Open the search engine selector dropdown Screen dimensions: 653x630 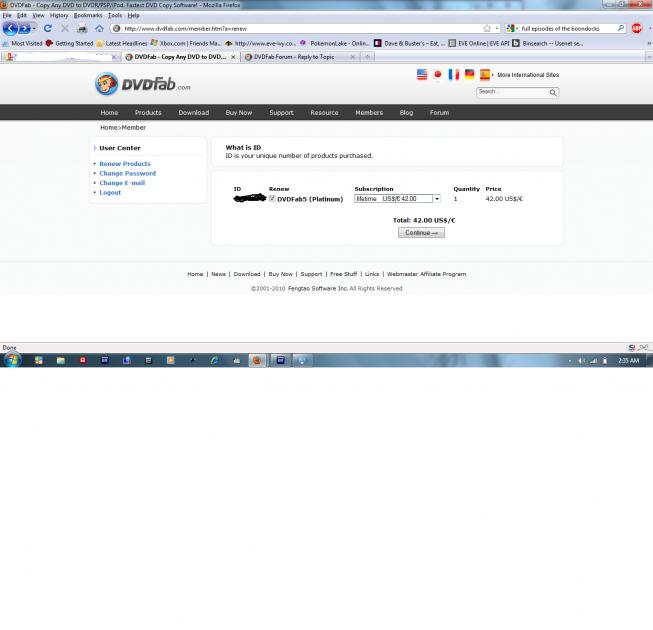point(512,28)
